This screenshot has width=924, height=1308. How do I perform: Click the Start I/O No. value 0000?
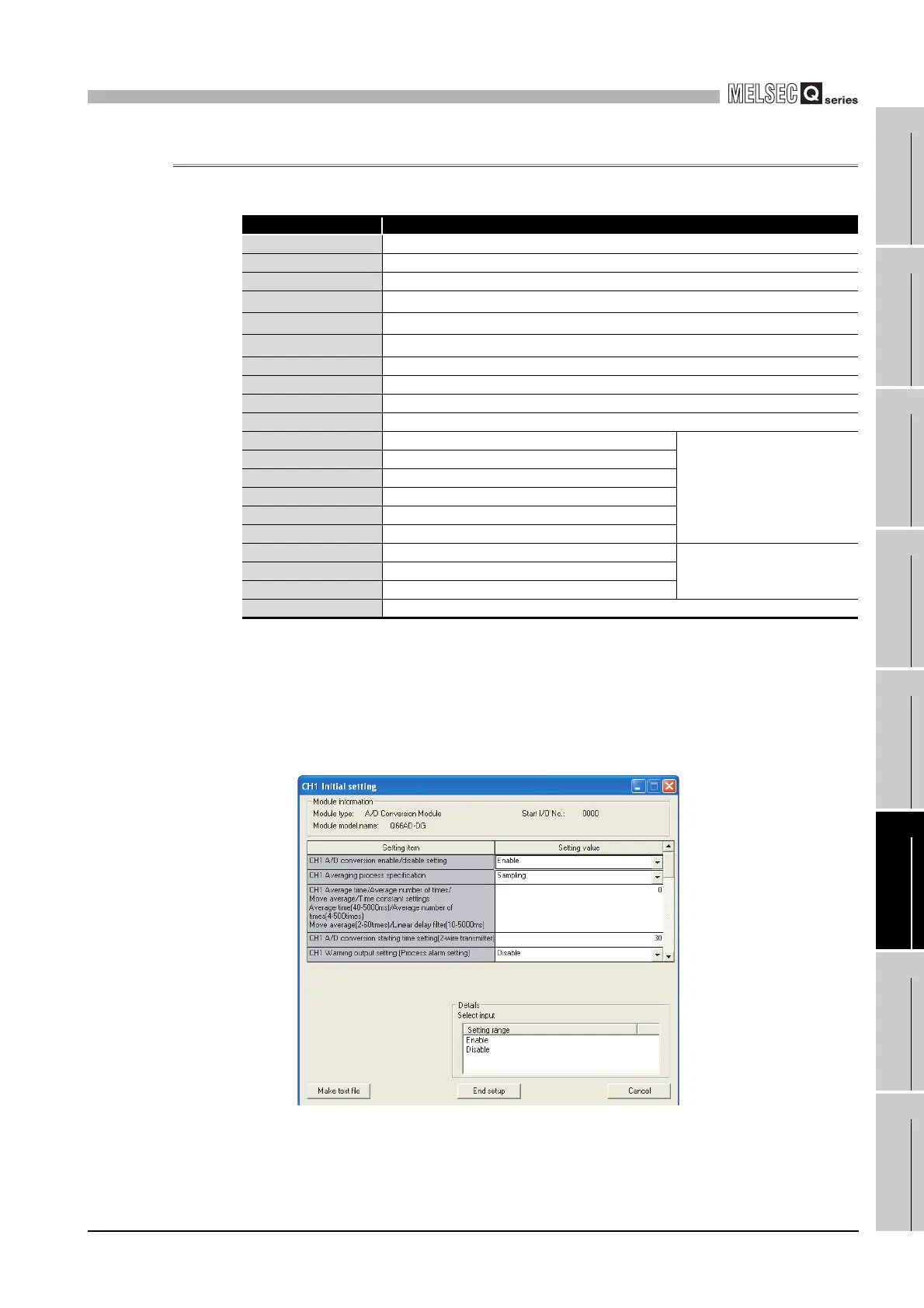pyautogui.click(x=590, y=813)
